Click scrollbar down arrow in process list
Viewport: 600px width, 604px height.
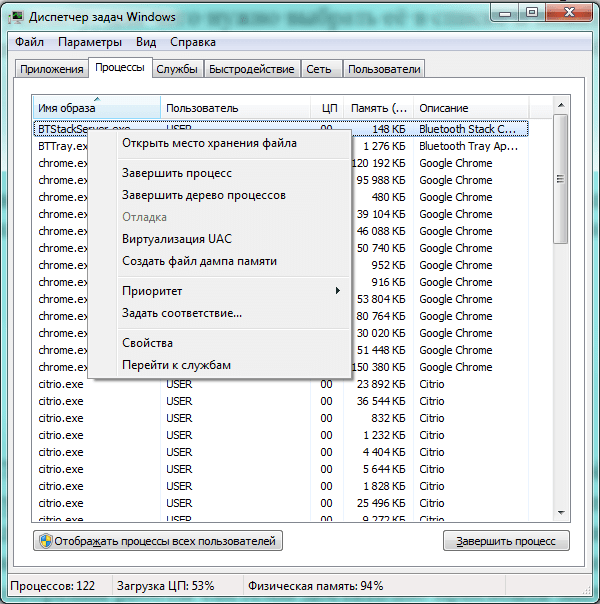pyautogui.click(x=561, y=513)
